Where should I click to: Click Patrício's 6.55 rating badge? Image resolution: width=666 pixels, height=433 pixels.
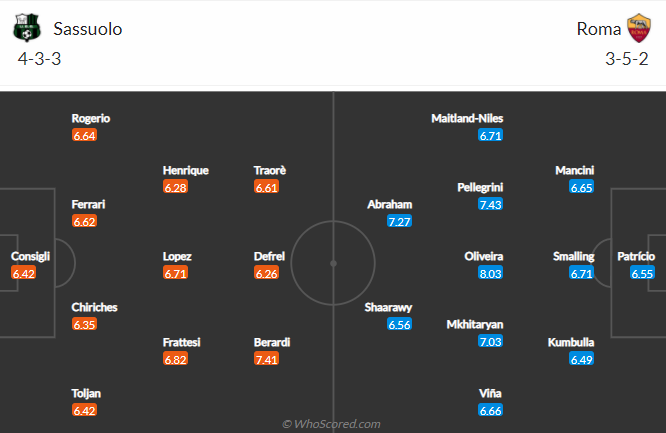642,274
